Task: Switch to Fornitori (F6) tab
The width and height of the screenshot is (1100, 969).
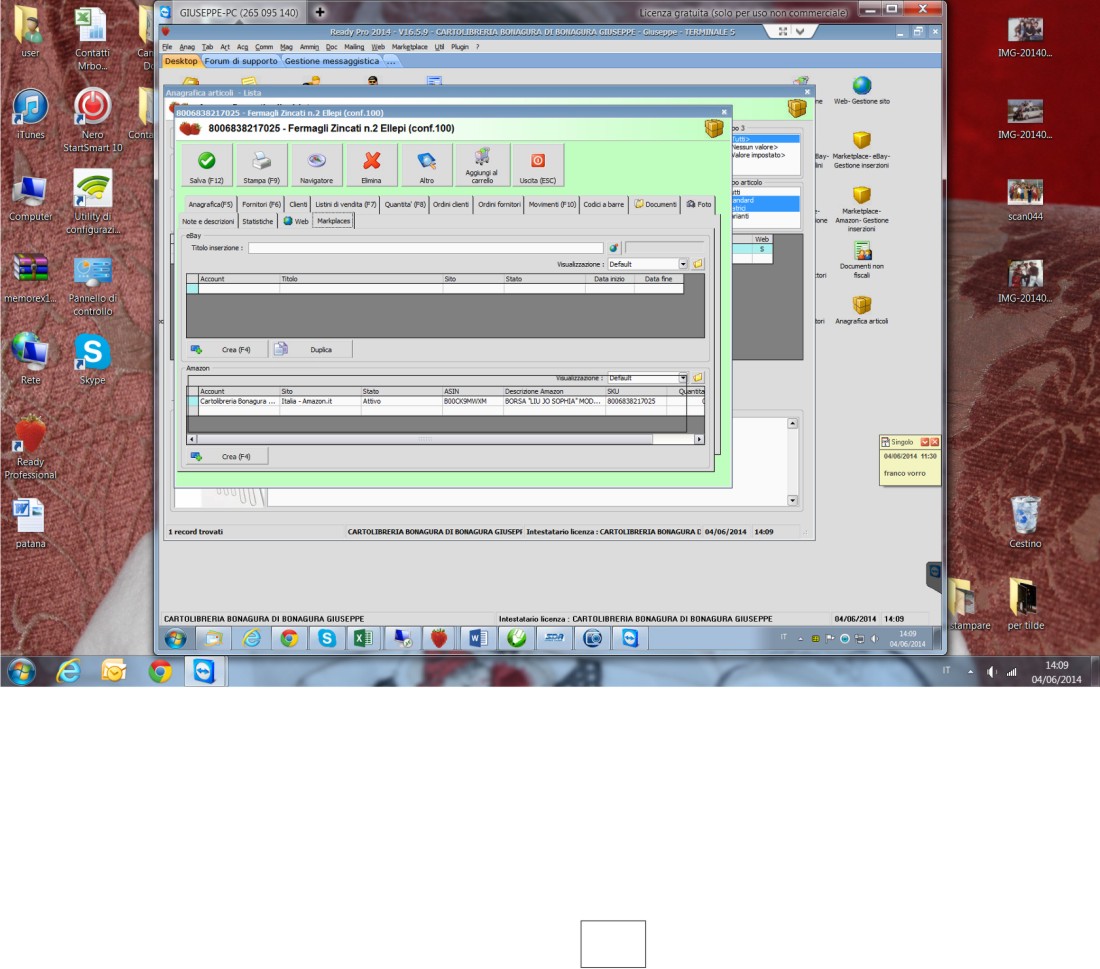Action: point(261,204)
